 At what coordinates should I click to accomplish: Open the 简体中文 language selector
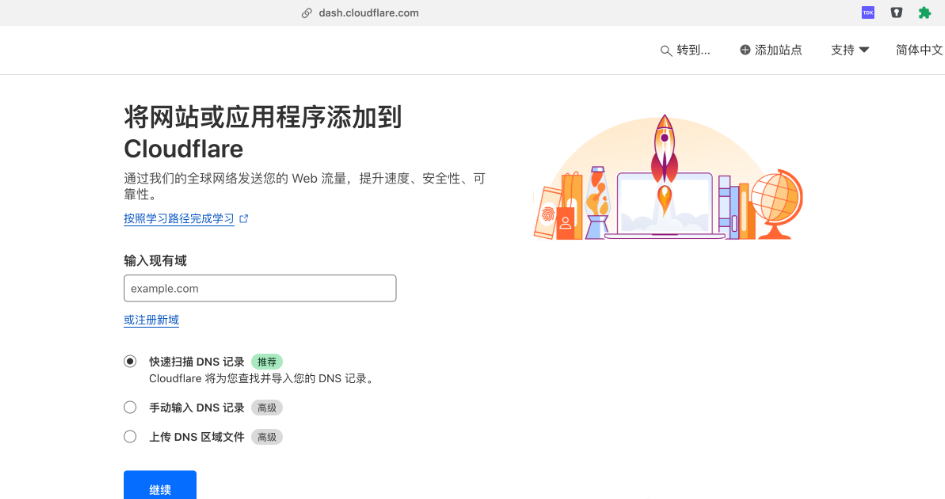(920, 50)
